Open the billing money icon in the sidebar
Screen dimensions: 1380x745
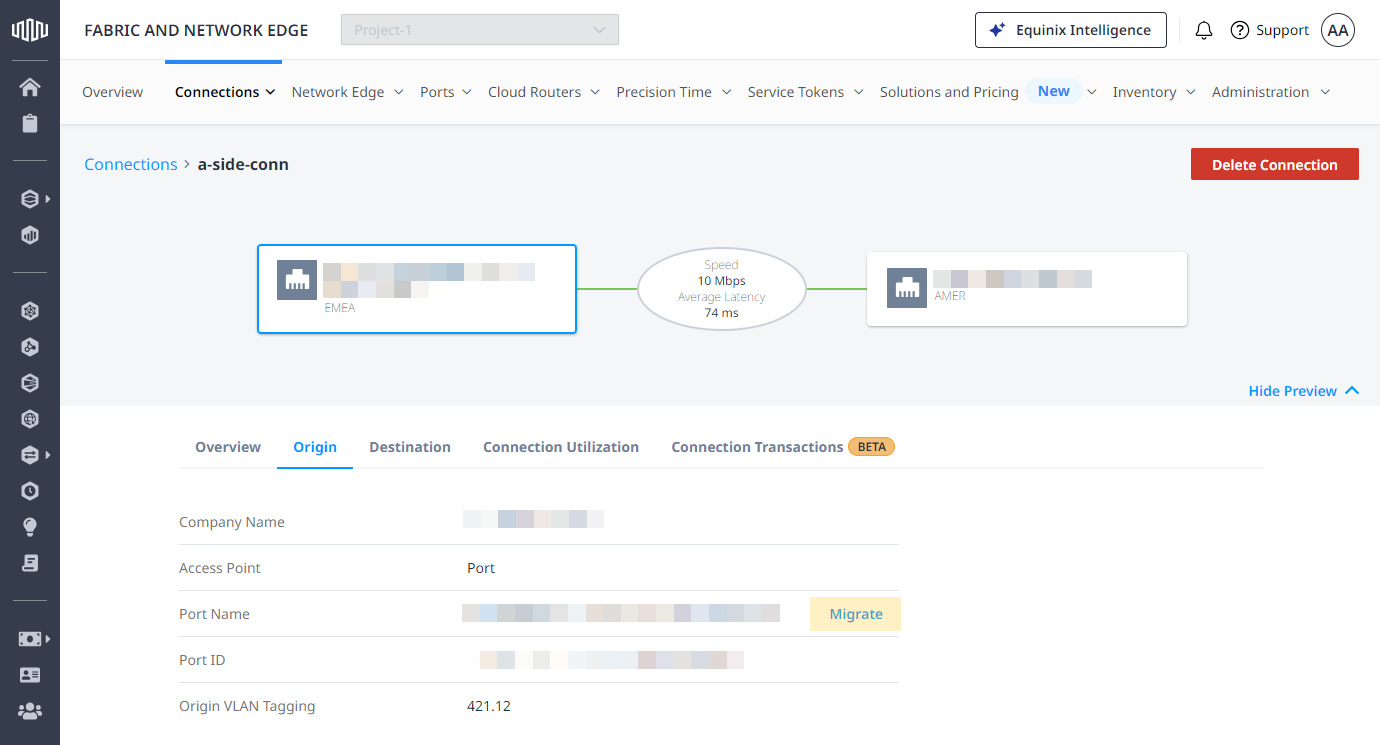click(x=30, y=638)
